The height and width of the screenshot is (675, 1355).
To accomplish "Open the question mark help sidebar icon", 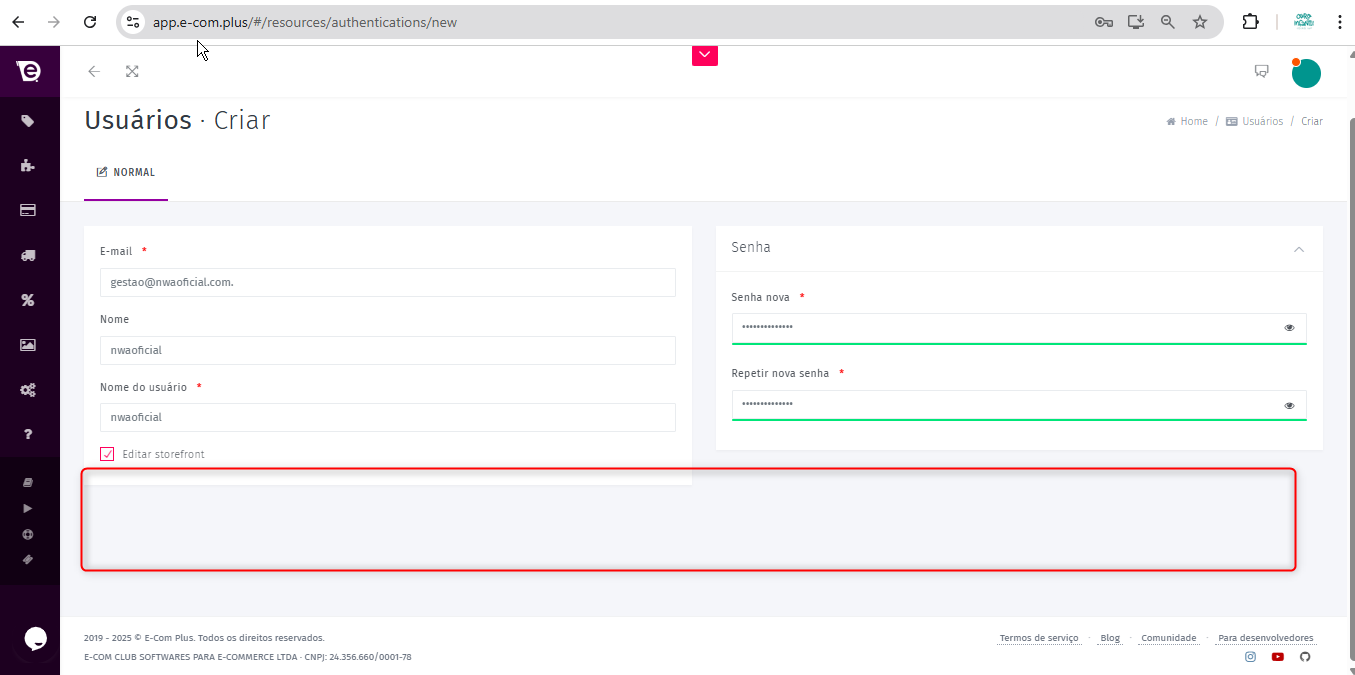I will click(28, 434).
